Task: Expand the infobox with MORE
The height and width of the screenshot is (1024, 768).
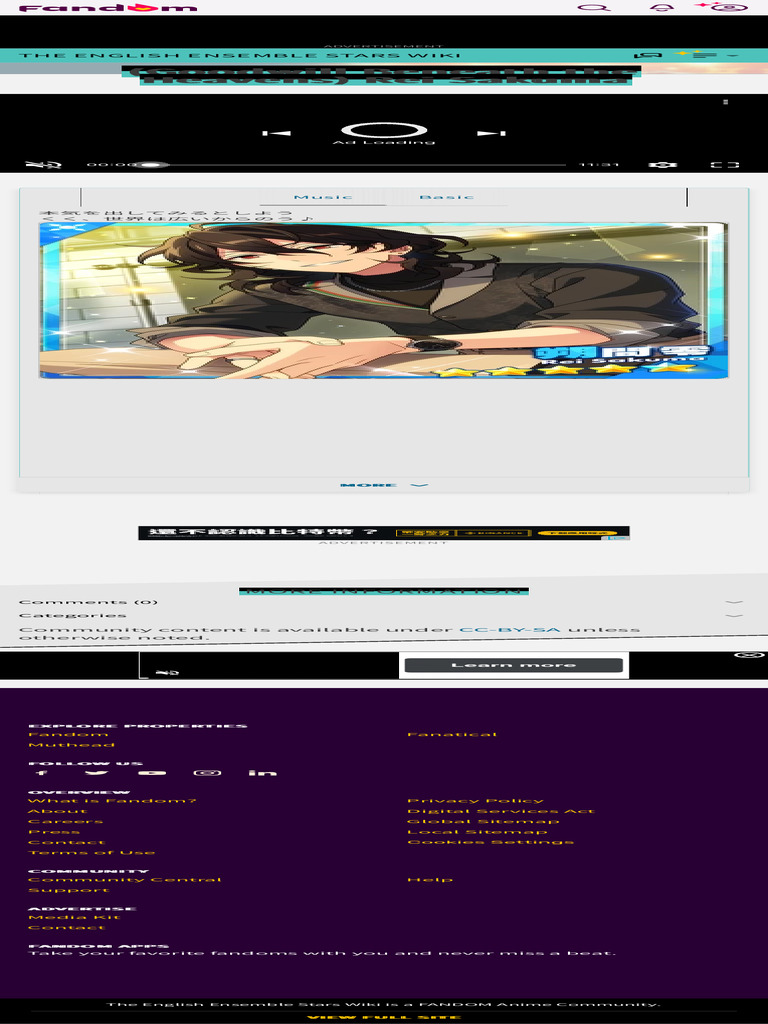Action: click(x=384, y=485)
